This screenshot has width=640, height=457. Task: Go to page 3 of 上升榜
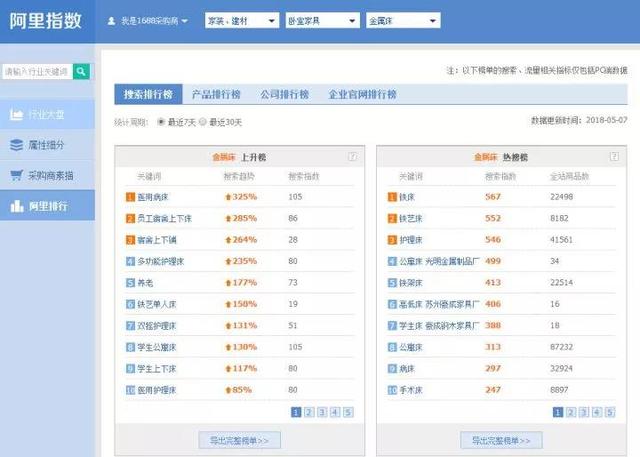click(322, 412)
